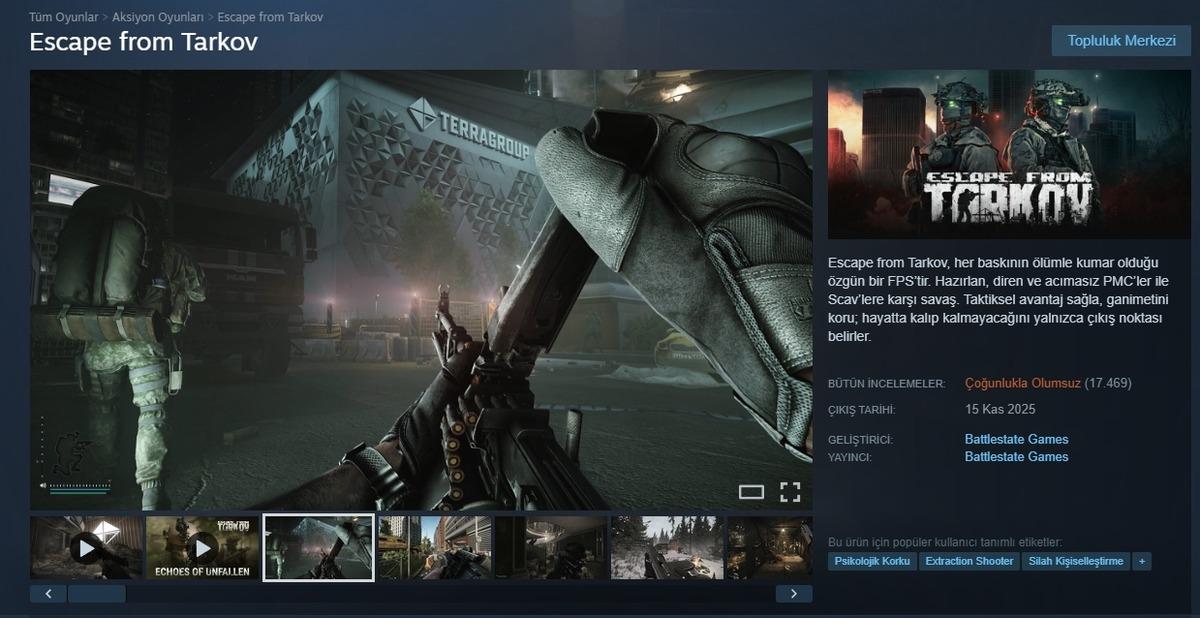Image resolution: width=1200 pixels, height=618 pixels.
Task: Open the publisher Battlestate Games link
Action: pyautogui.click(x=1016, y=457)
